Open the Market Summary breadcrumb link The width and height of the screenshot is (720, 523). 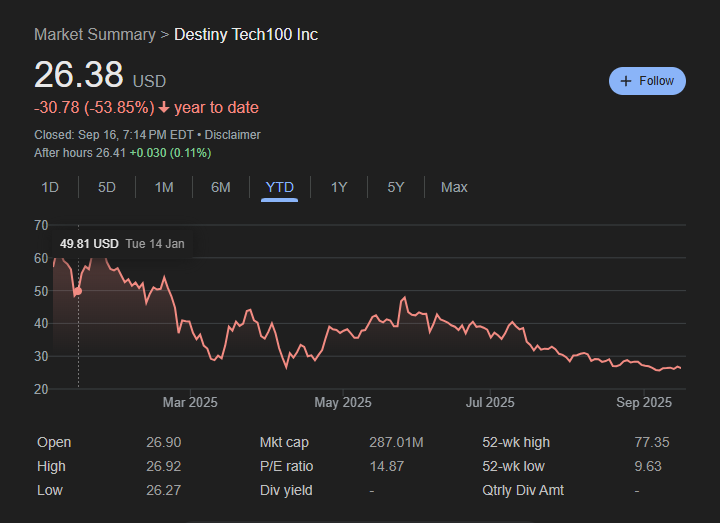pos(95,34)
